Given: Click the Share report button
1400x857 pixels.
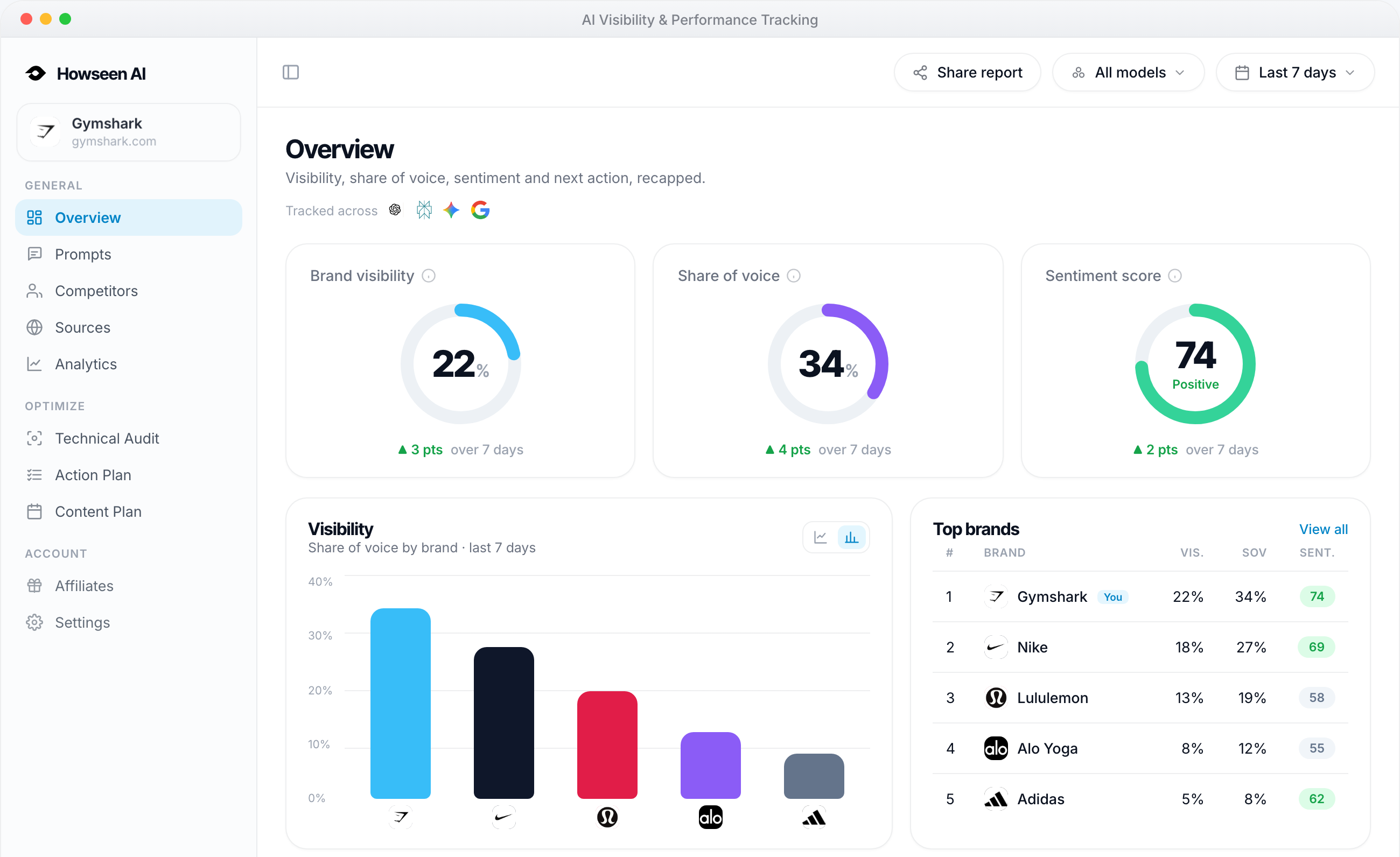Looking at the screenshot, I should coord(968,73).
